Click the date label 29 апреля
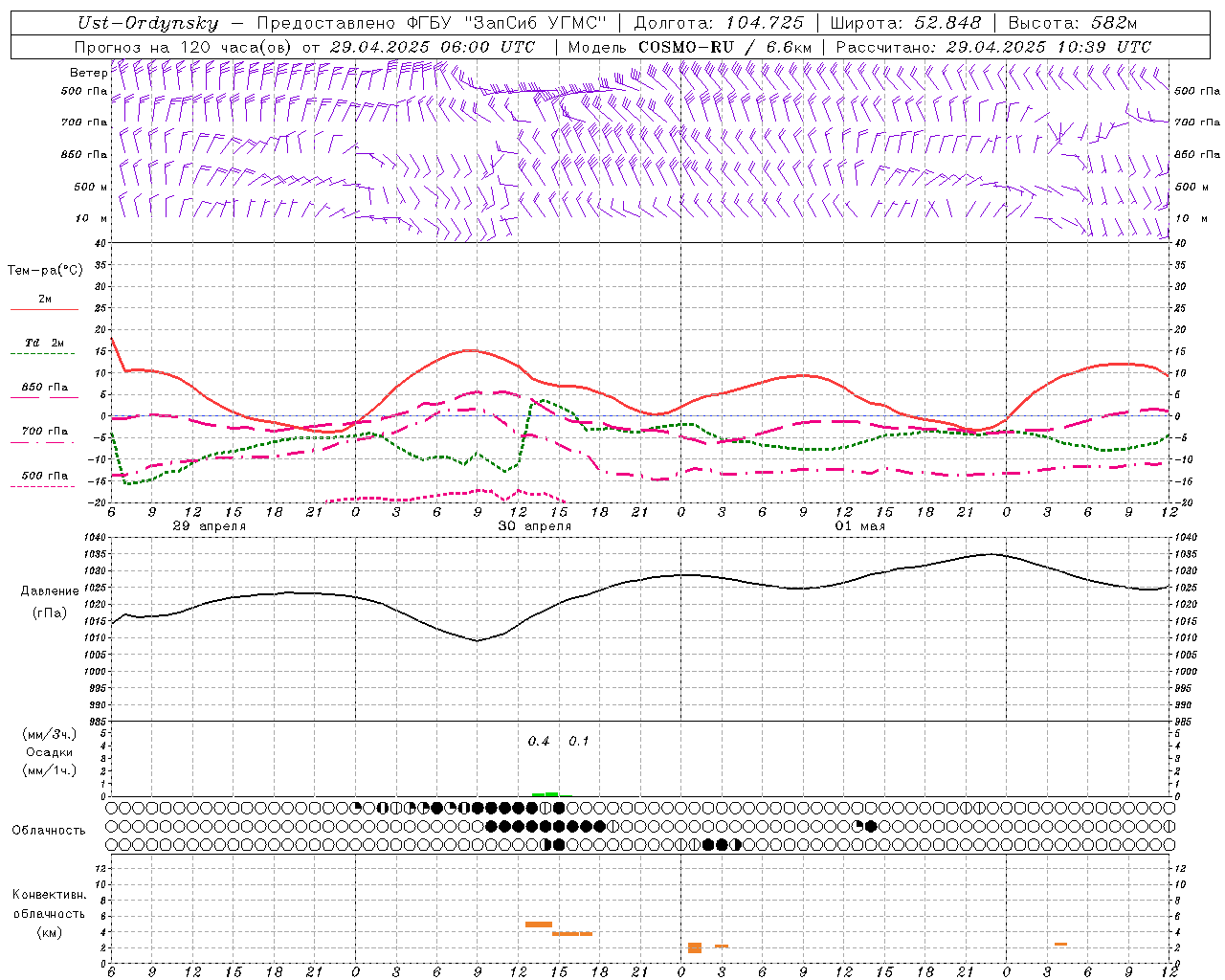Viewport: 1225px width, 980px height. [x=209, y=526]
